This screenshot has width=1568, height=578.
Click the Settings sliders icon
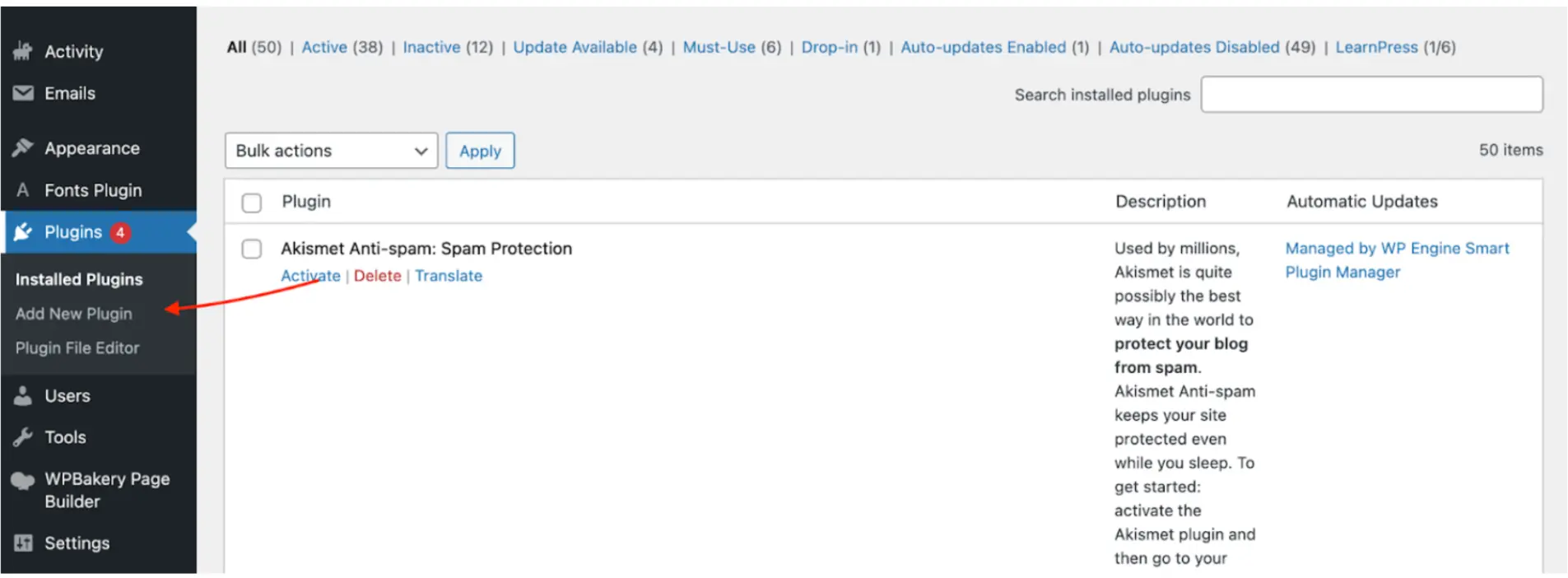tap(23, 543)
